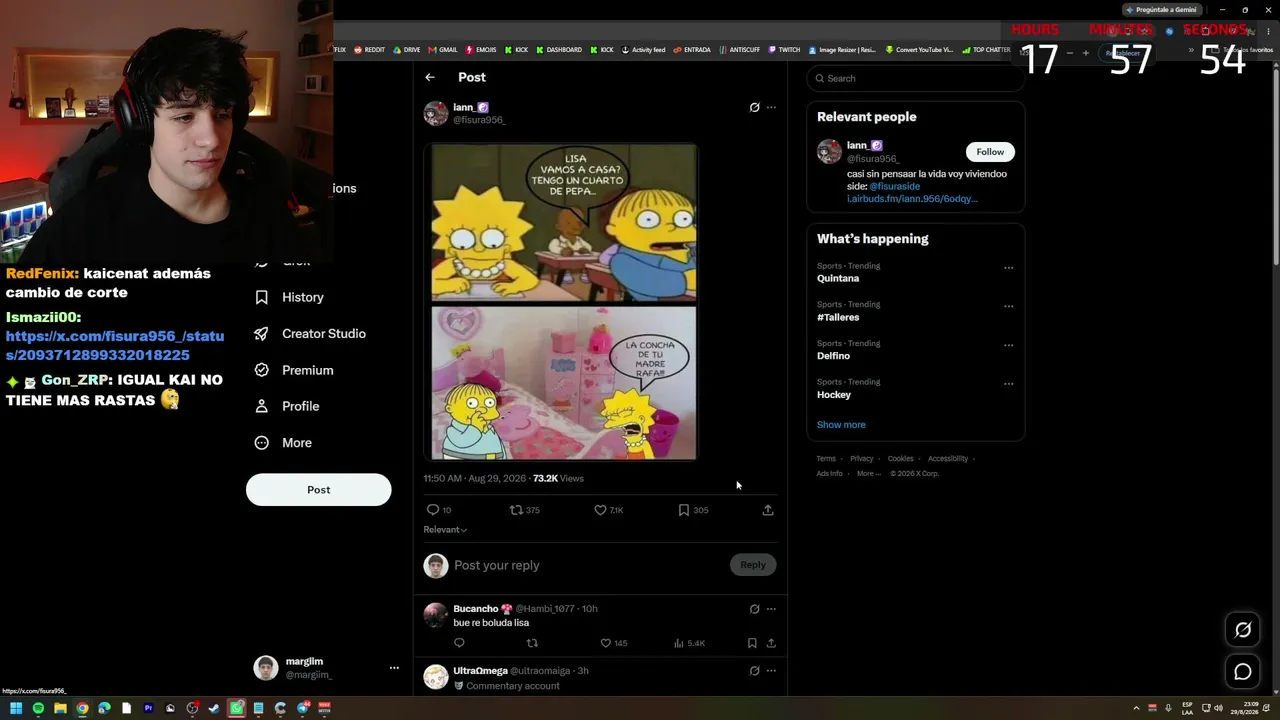This screenshot has width=1280, height=720.
Task: Open options for #Talleres trend
Action: tap(1008, 306)
